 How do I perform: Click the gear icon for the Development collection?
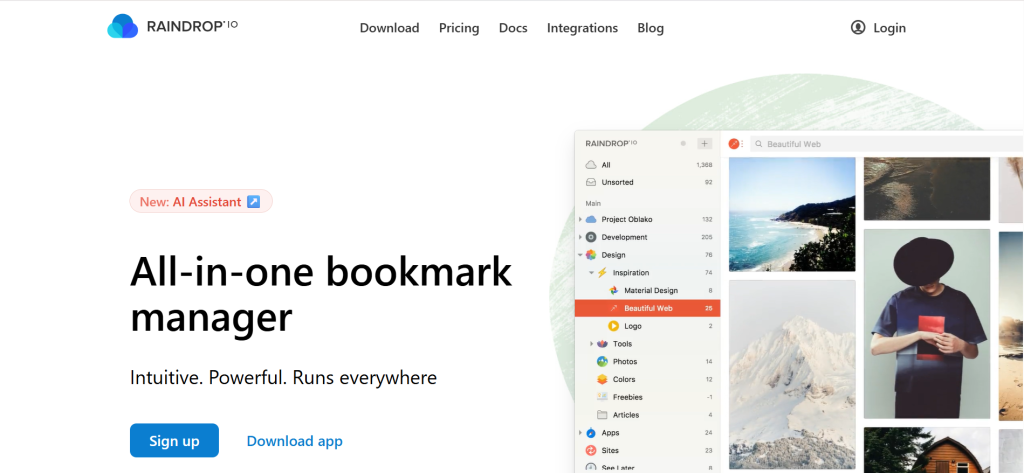point(591,237)
